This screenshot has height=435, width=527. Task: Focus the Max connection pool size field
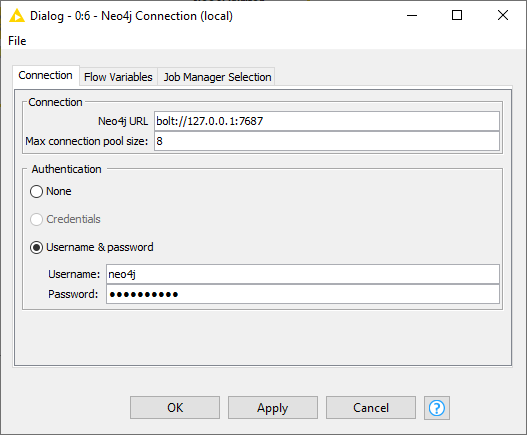click(x=327, y=141)
